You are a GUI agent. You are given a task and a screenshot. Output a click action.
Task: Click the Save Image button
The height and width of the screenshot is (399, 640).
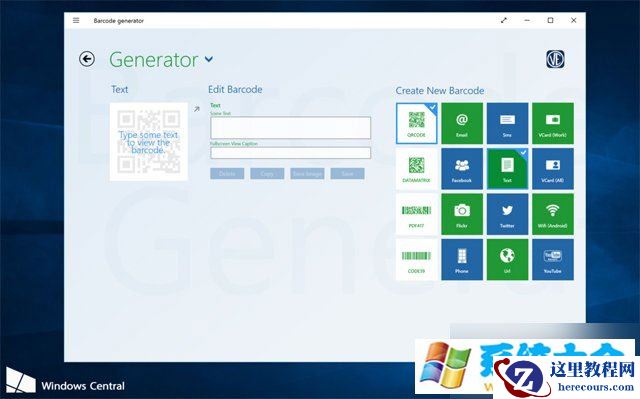coord(307,174)
